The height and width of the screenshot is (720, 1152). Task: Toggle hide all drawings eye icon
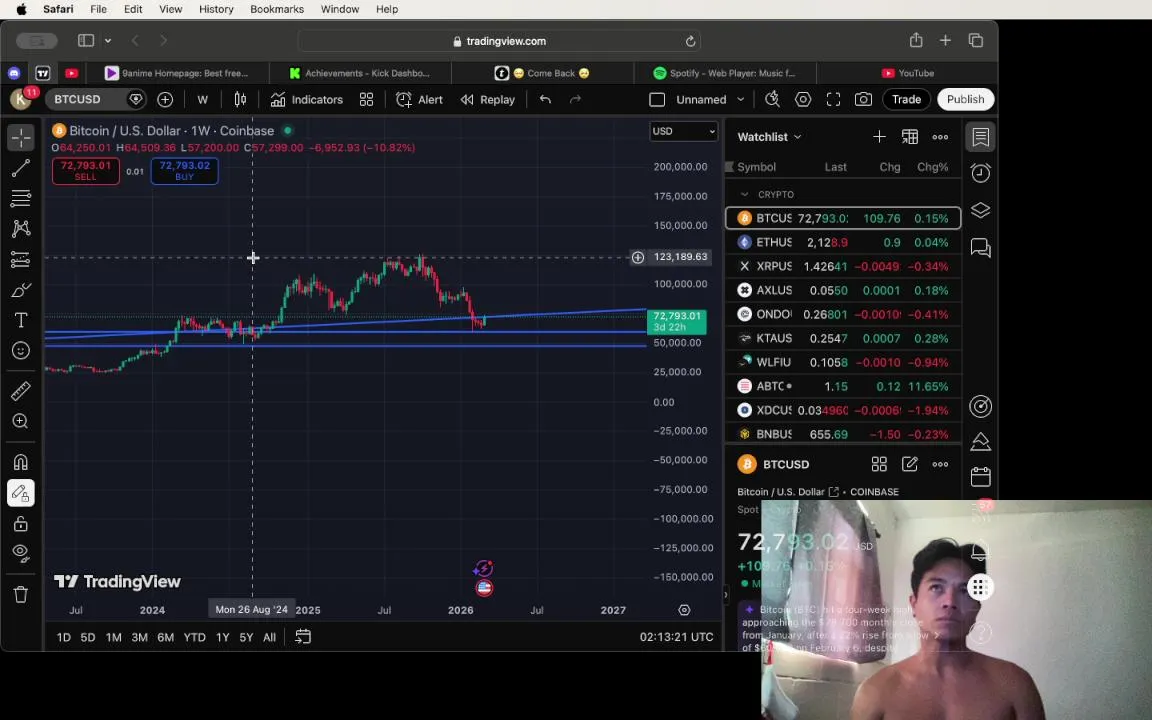point(21,553)
